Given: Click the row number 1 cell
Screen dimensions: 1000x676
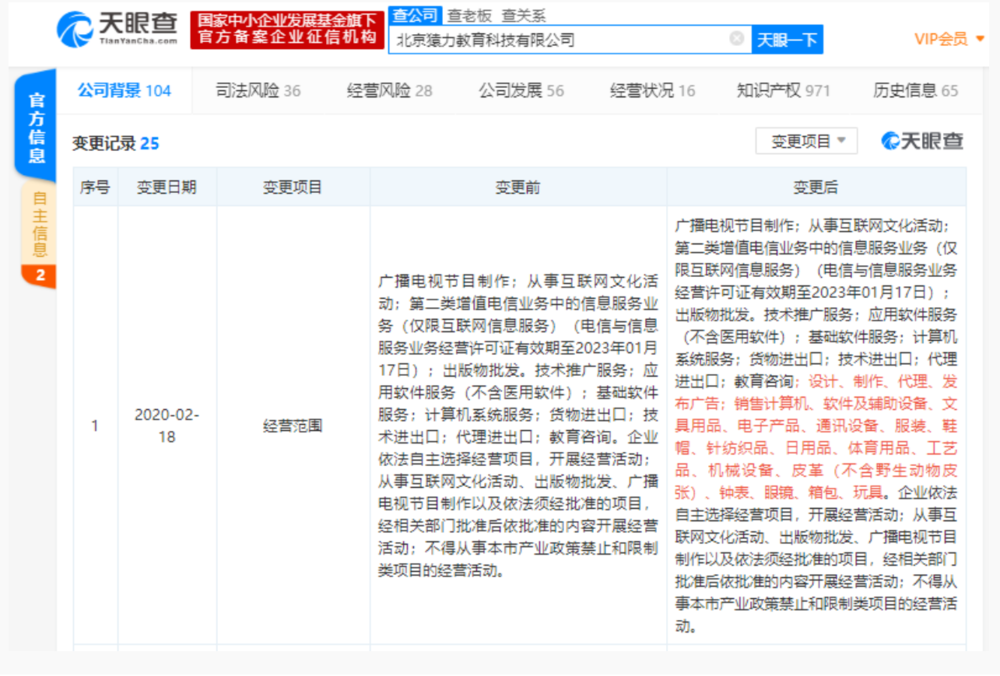Looking at the screenshot, I should (95, 425).
